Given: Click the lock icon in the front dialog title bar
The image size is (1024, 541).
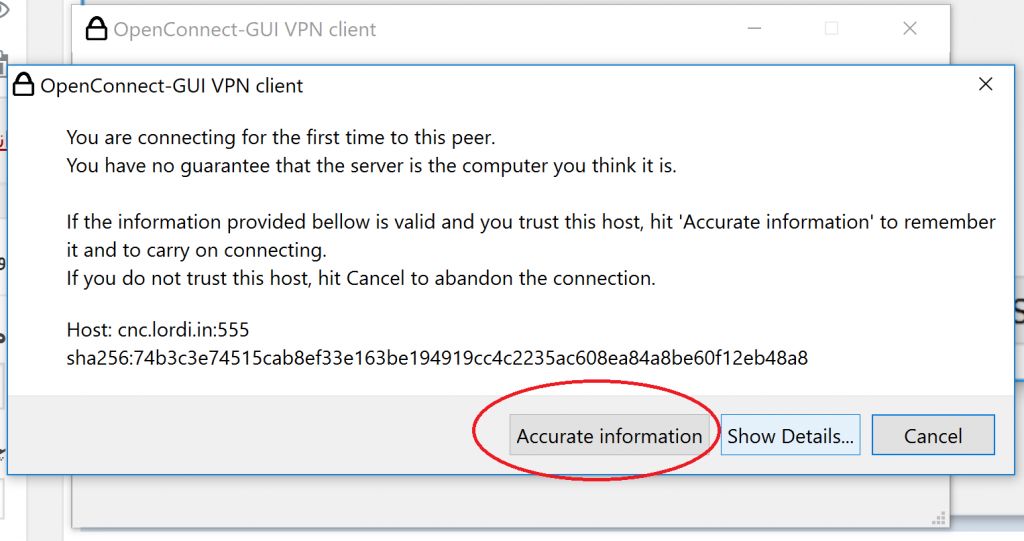Looking at the screenshot, I should [24, 85].
